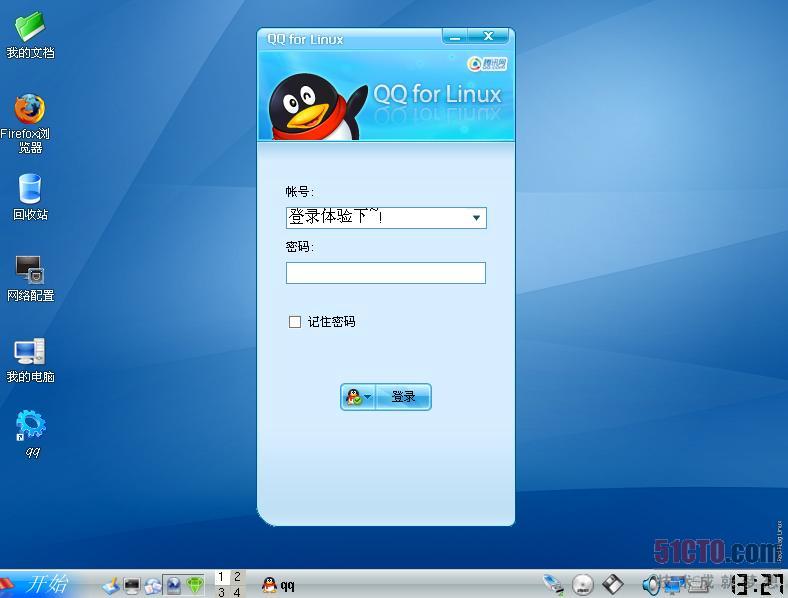Image resolution: width=788 pixels, height=598 pixels.
Task: Click the CD disc tray icon
Action: pyautogui.click(x=583, y=584)
